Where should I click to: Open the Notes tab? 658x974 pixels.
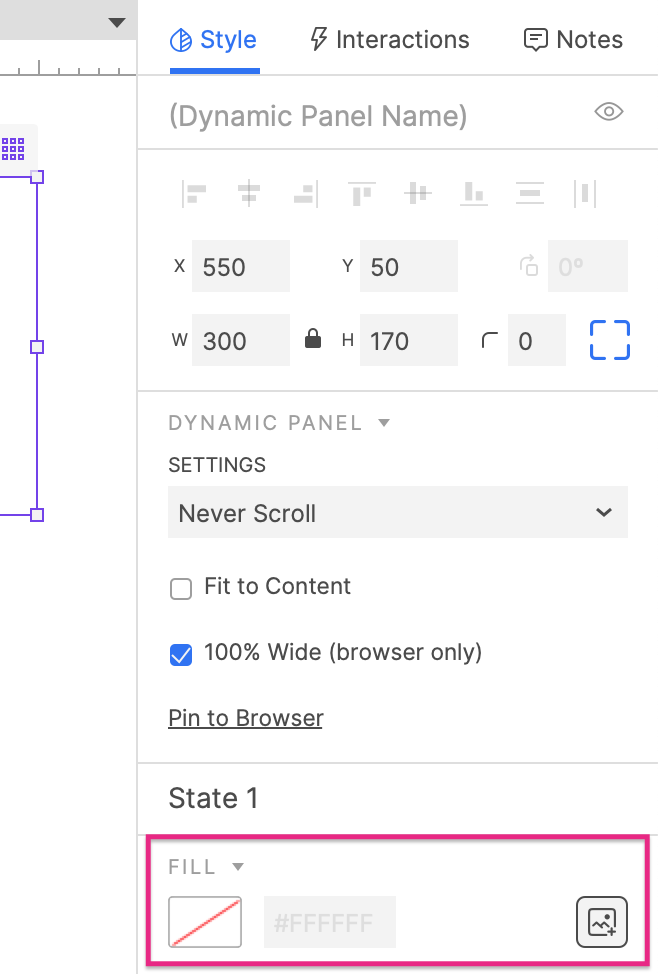pyautogui.click(x=573, y=40)
